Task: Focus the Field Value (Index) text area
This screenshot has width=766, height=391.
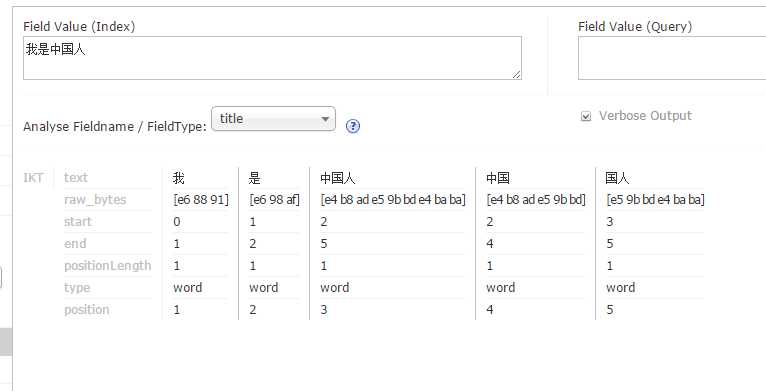Action: click(x=272, y=58)
